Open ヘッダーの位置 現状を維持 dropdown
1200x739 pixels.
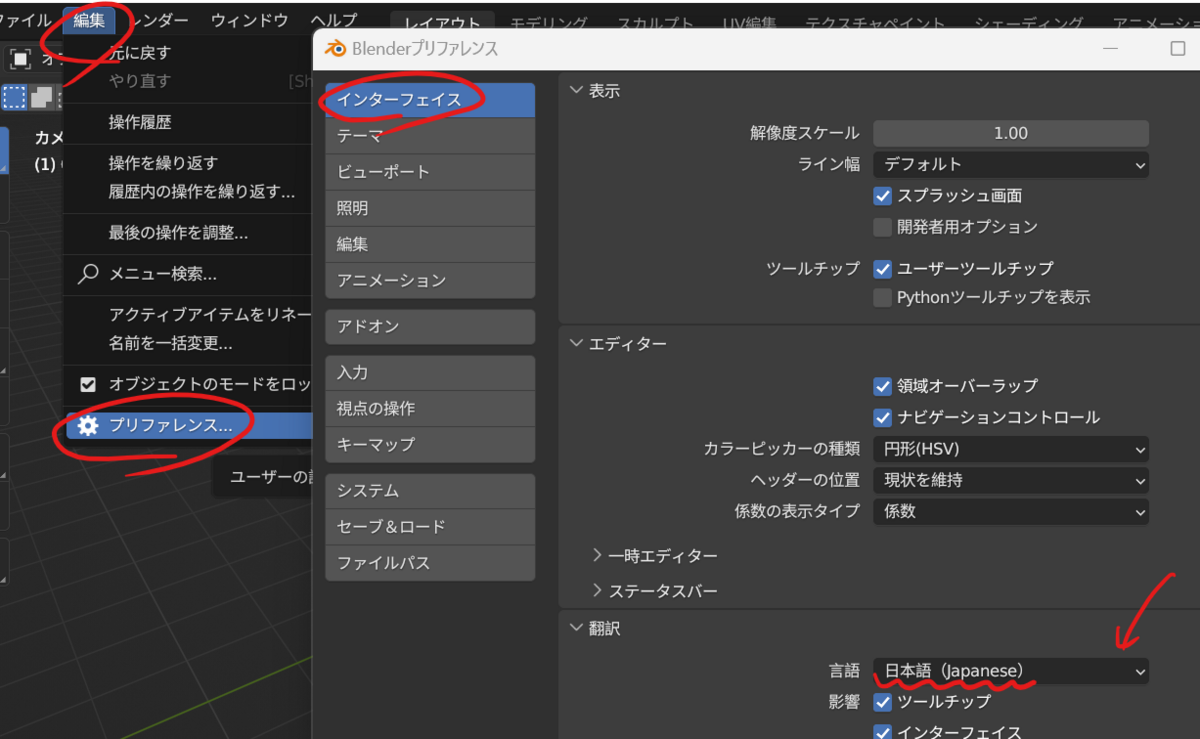pos(1011,480)
